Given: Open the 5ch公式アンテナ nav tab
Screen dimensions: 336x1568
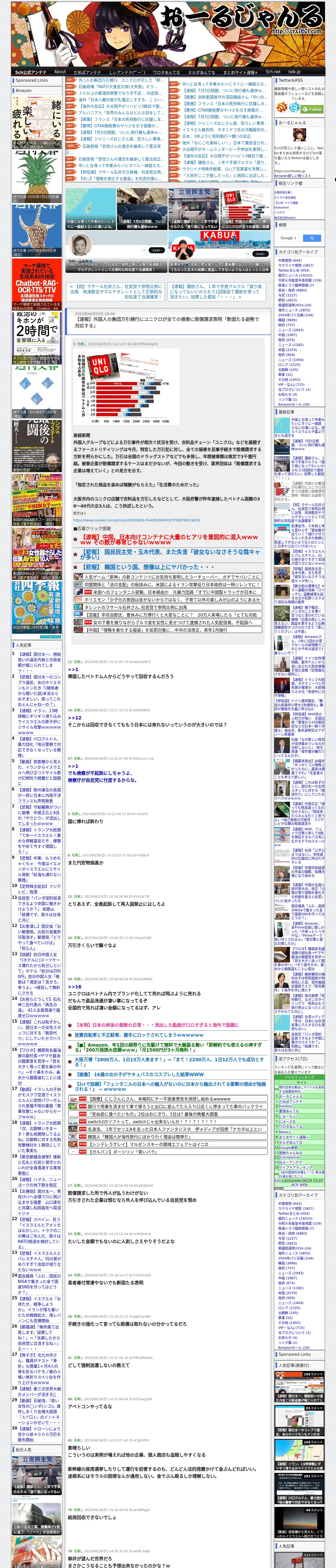Looking at the screenshot, I should (x=31, y=72).
